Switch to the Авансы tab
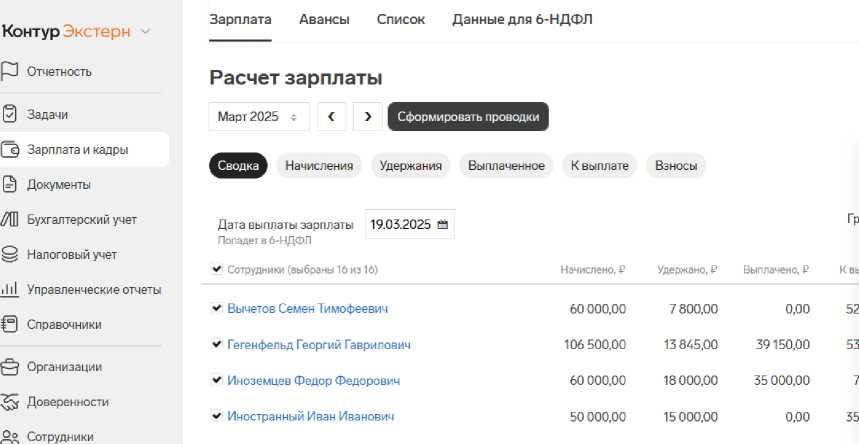The width and height of the screenshot is (859, 444). [324, 19]
